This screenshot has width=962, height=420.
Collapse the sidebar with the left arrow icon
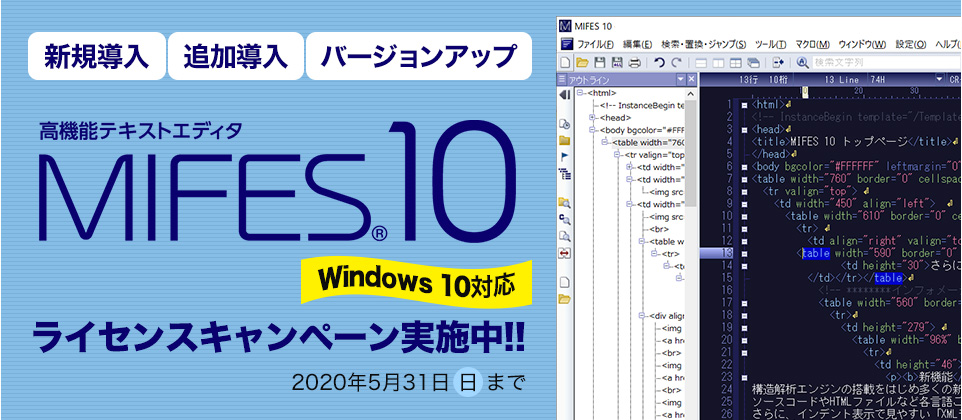[565, 94]
